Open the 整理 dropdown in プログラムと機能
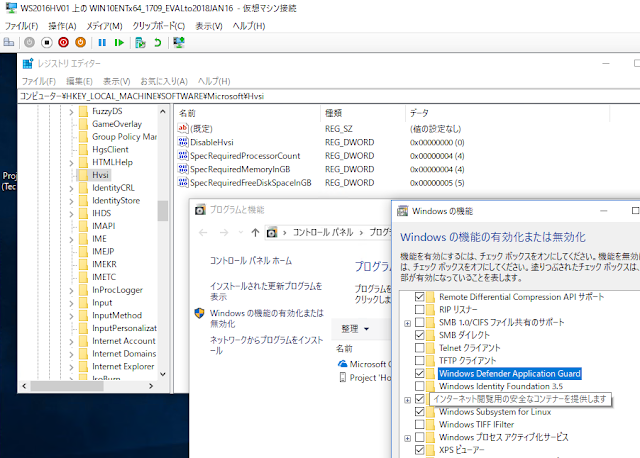640x458 pixels. [355, 329]
